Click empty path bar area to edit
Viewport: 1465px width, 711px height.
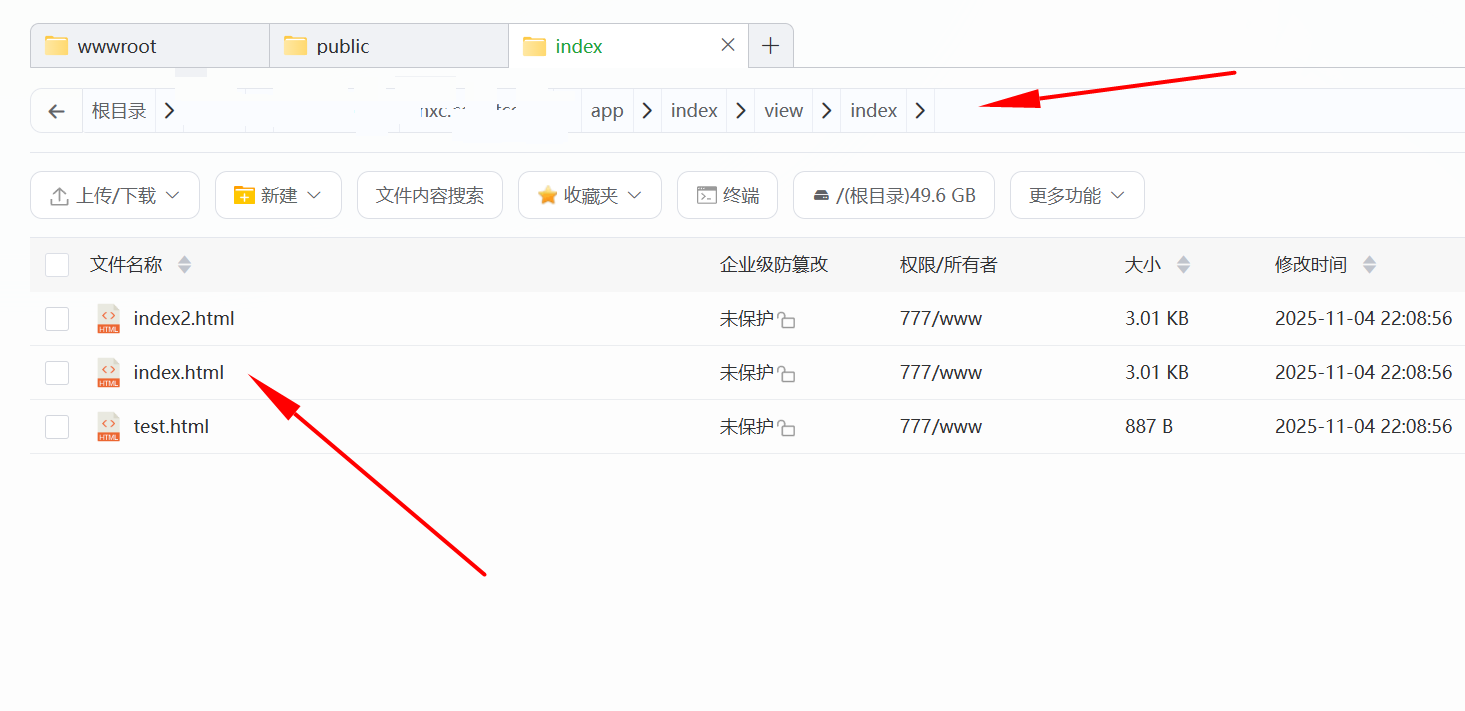1200,111
